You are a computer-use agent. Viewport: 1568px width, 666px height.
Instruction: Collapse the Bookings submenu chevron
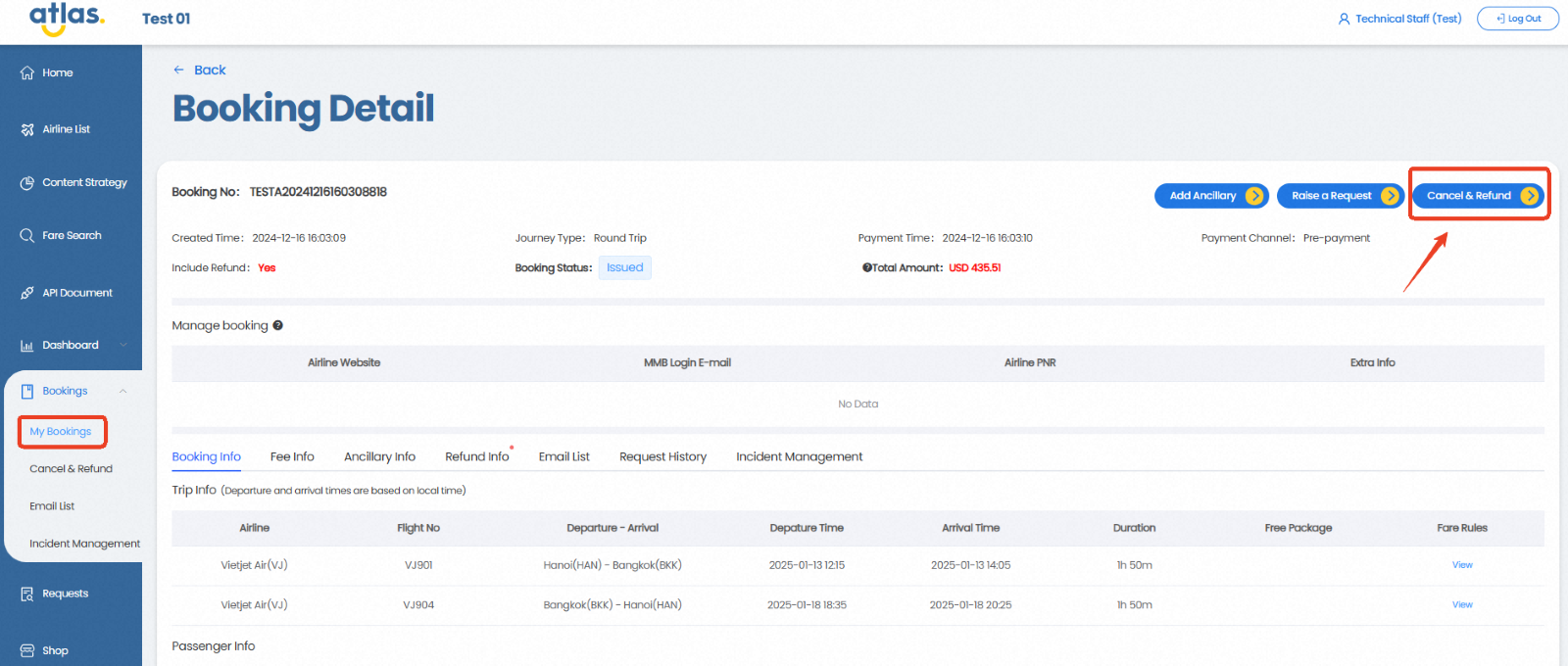click(x=123, y=391)
